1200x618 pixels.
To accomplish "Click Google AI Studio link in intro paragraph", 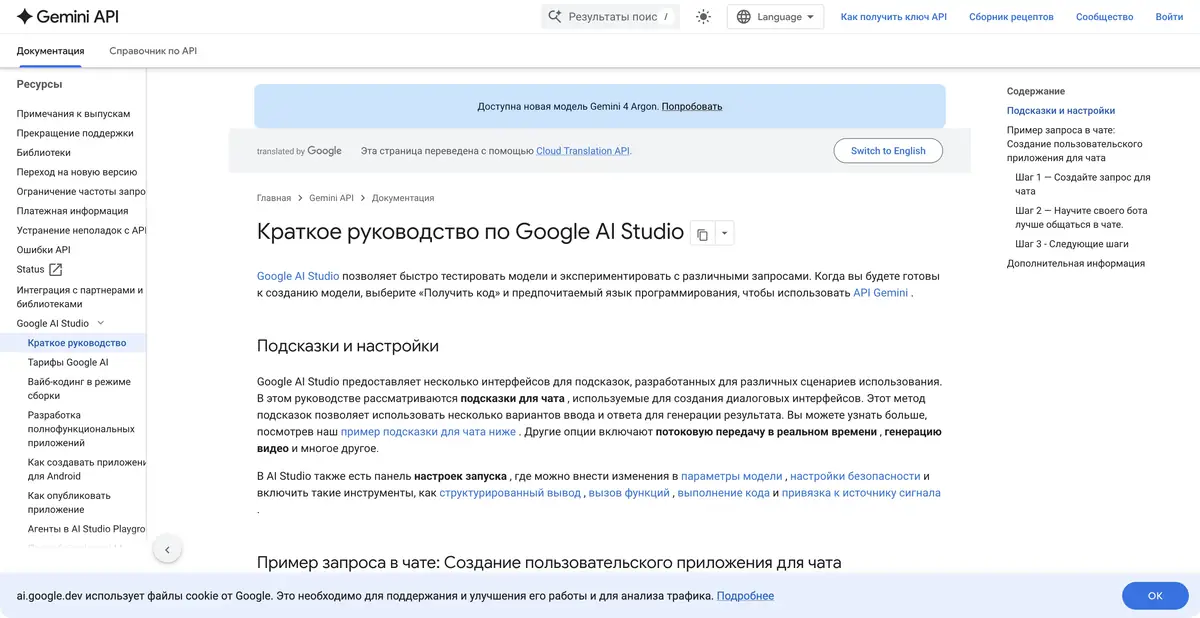I will (298, 276).
